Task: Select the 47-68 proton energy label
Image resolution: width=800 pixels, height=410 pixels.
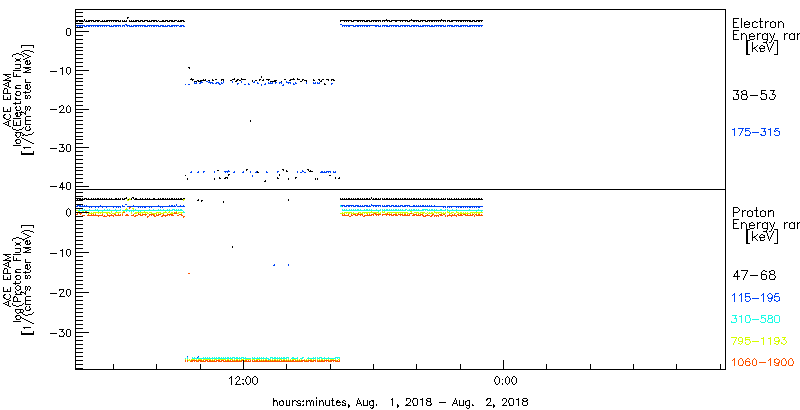Action: [x=754, y=276]
